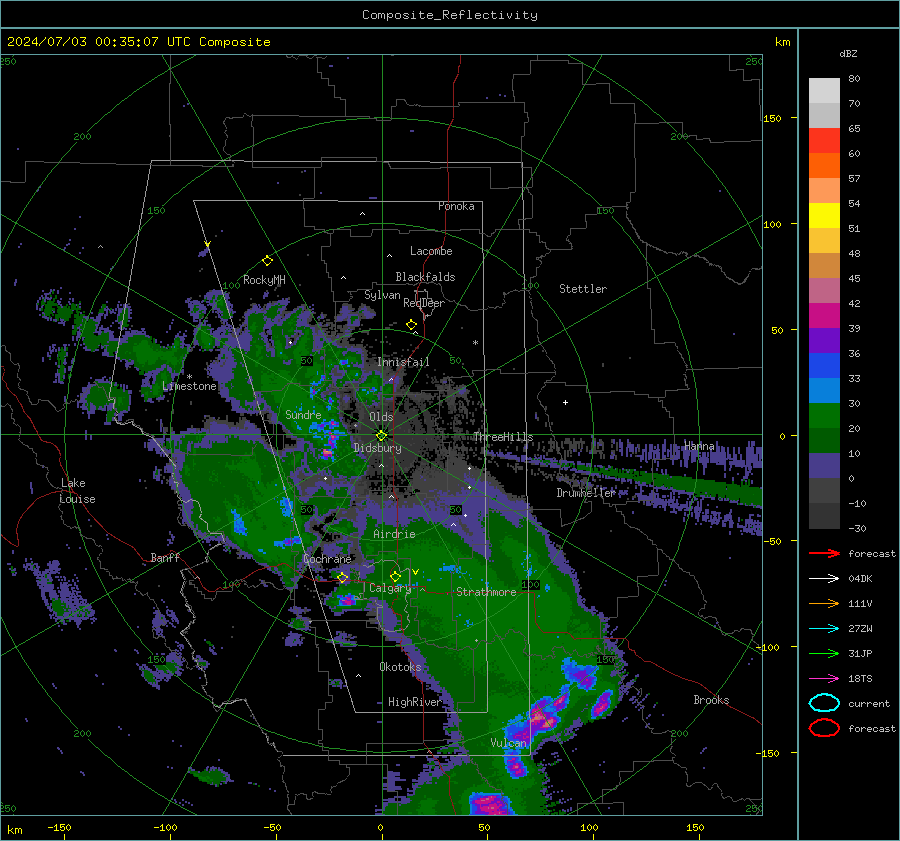Click the cyan 'current' ellipse icon
Image resolution: width=900 pixels, height=841 pixels.
pyautogui.click(x=824, y=703)
